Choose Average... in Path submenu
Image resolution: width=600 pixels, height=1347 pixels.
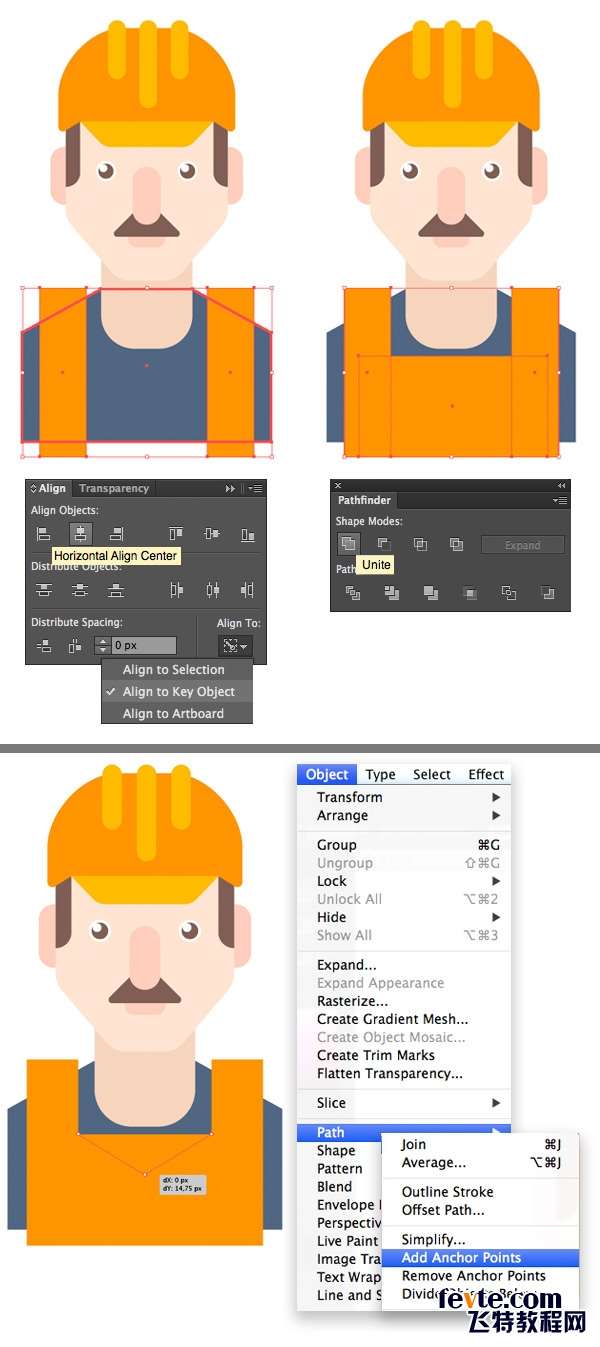(481, 1163)
